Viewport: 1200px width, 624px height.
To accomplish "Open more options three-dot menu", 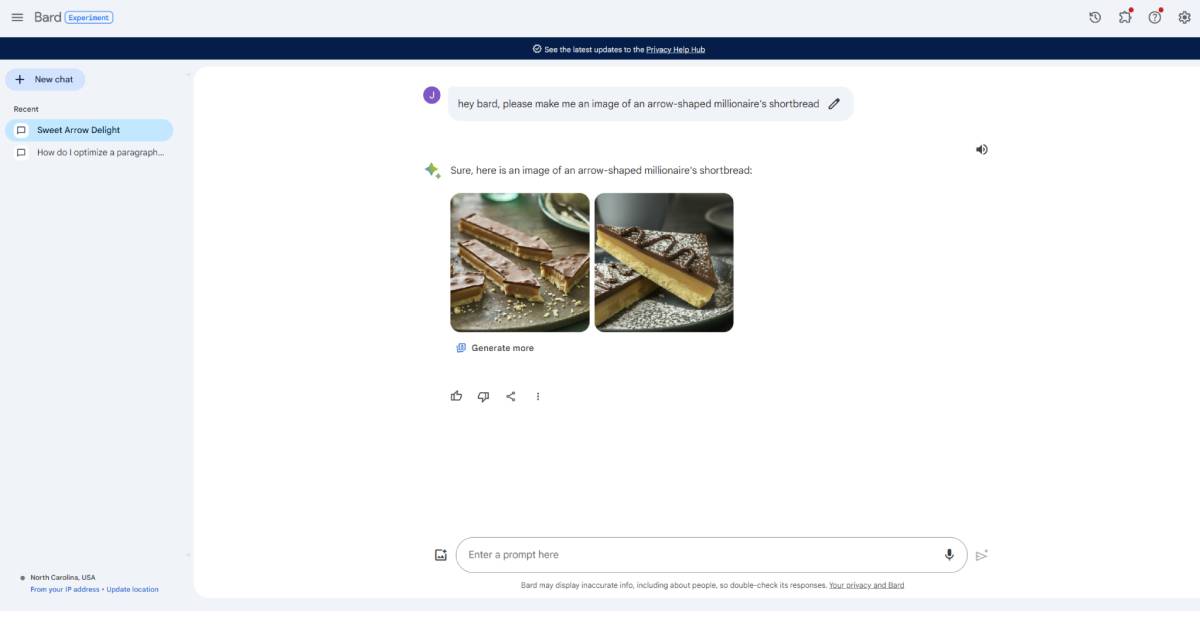I will 538,396.
